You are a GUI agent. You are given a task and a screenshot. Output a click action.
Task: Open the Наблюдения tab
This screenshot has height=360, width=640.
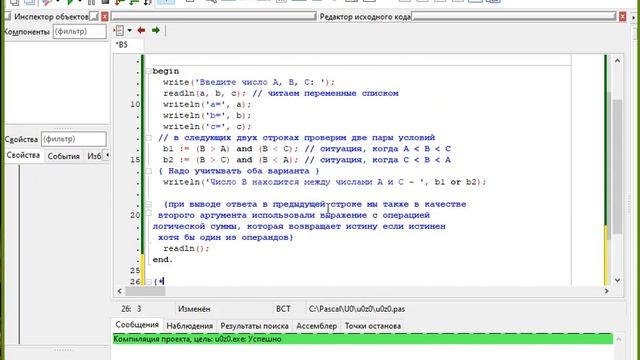[189, 326]
